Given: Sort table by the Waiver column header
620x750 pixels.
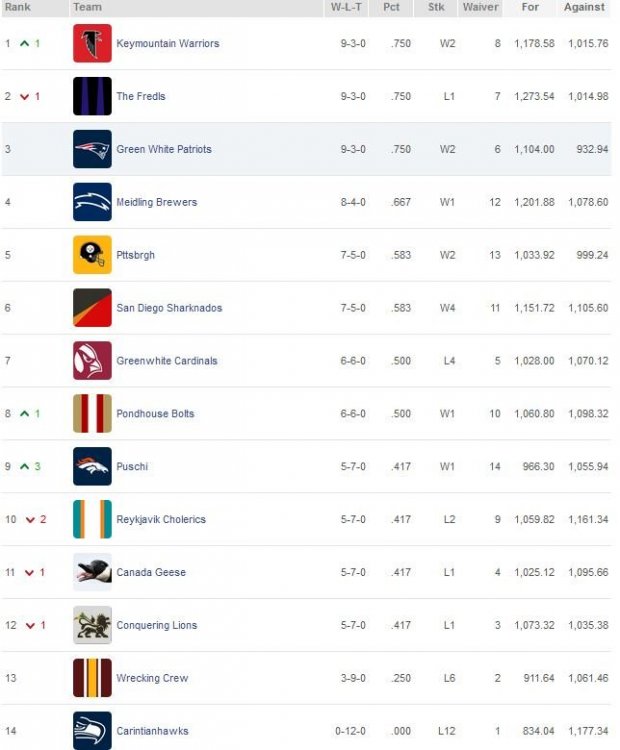Looking at the screenshot, I should [x=480, y=7].
